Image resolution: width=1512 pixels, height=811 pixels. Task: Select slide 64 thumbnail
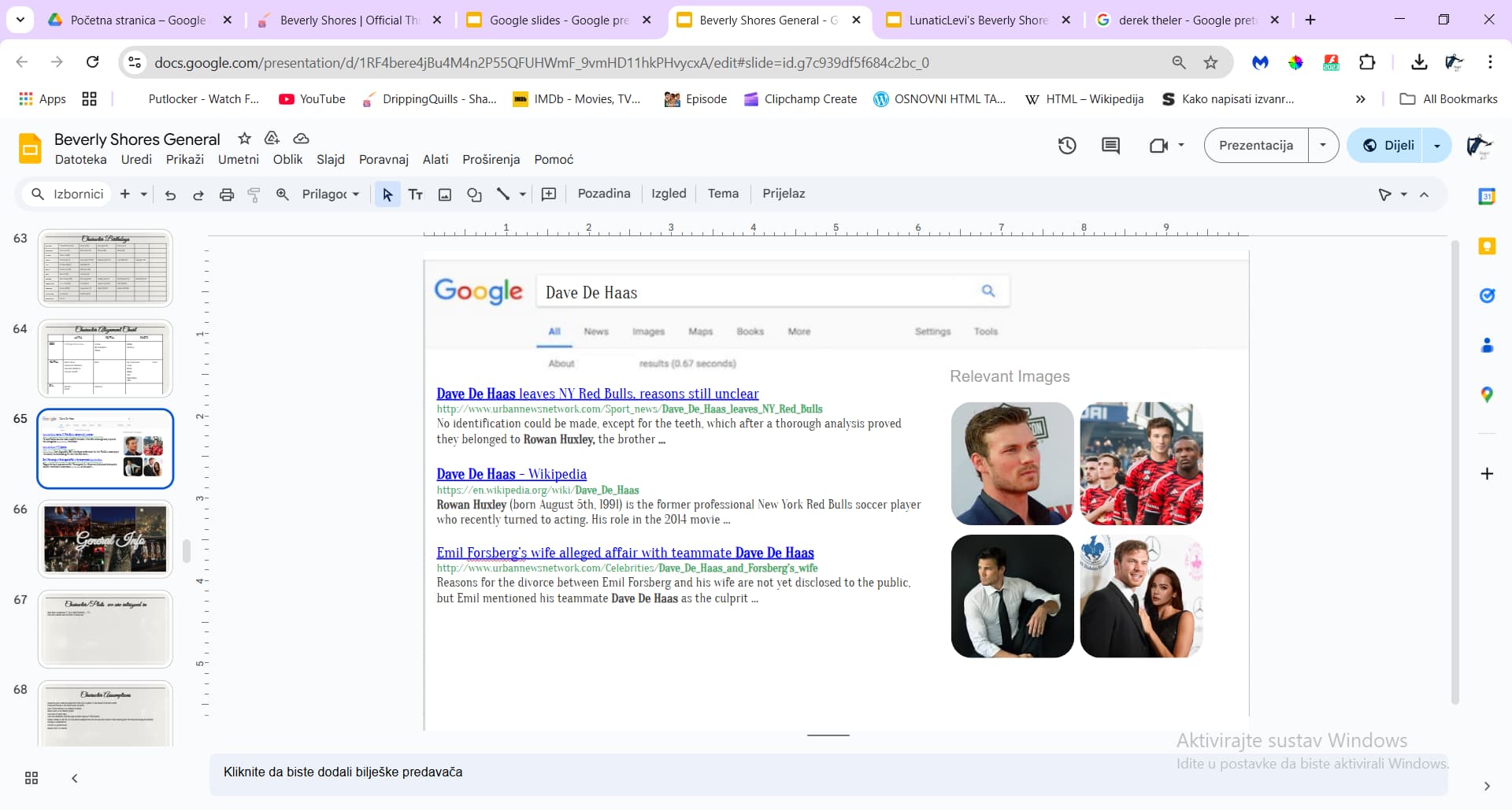pyautogui.click(x=105, y=359)
